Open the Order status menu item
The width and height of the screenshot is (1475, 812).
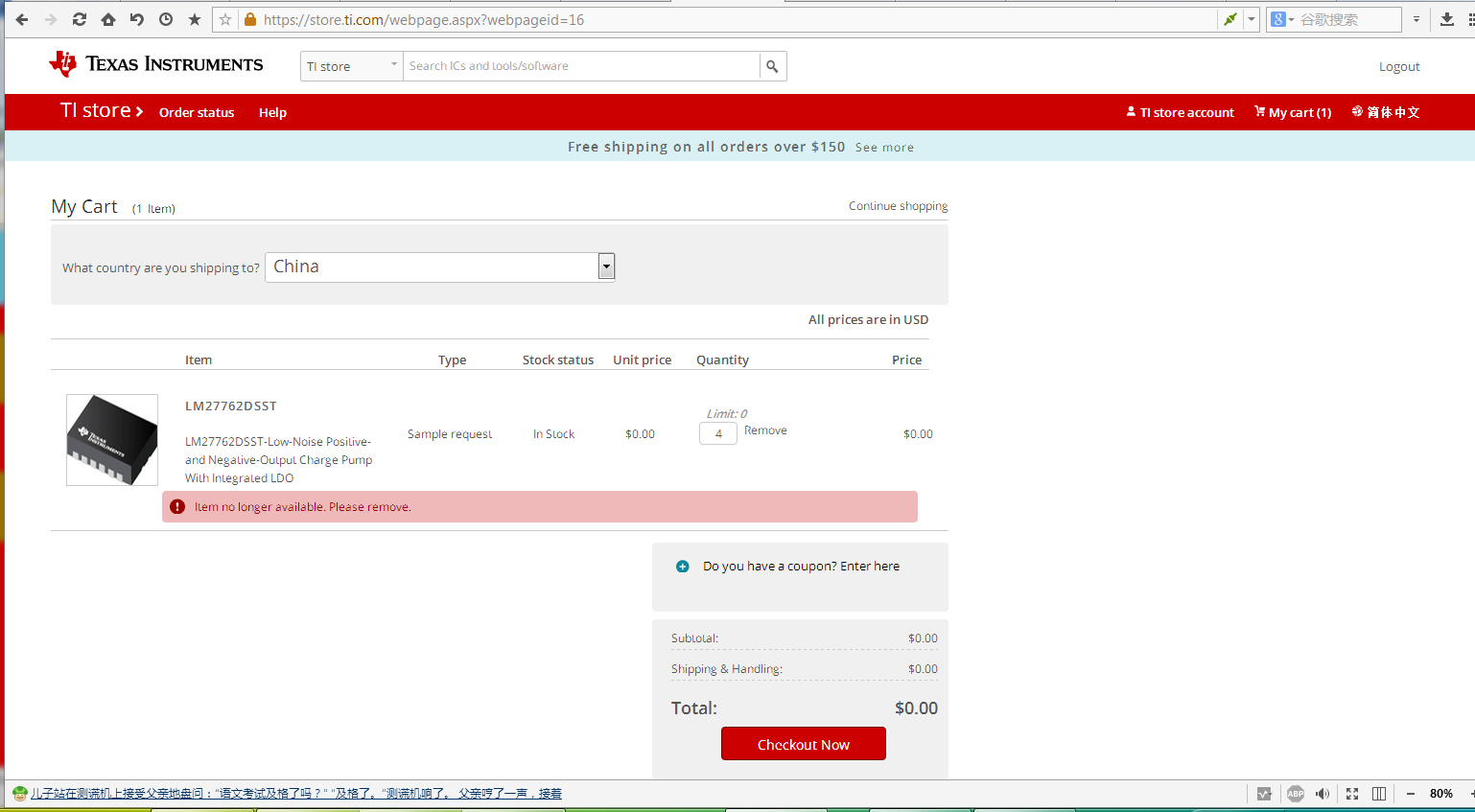197,112
